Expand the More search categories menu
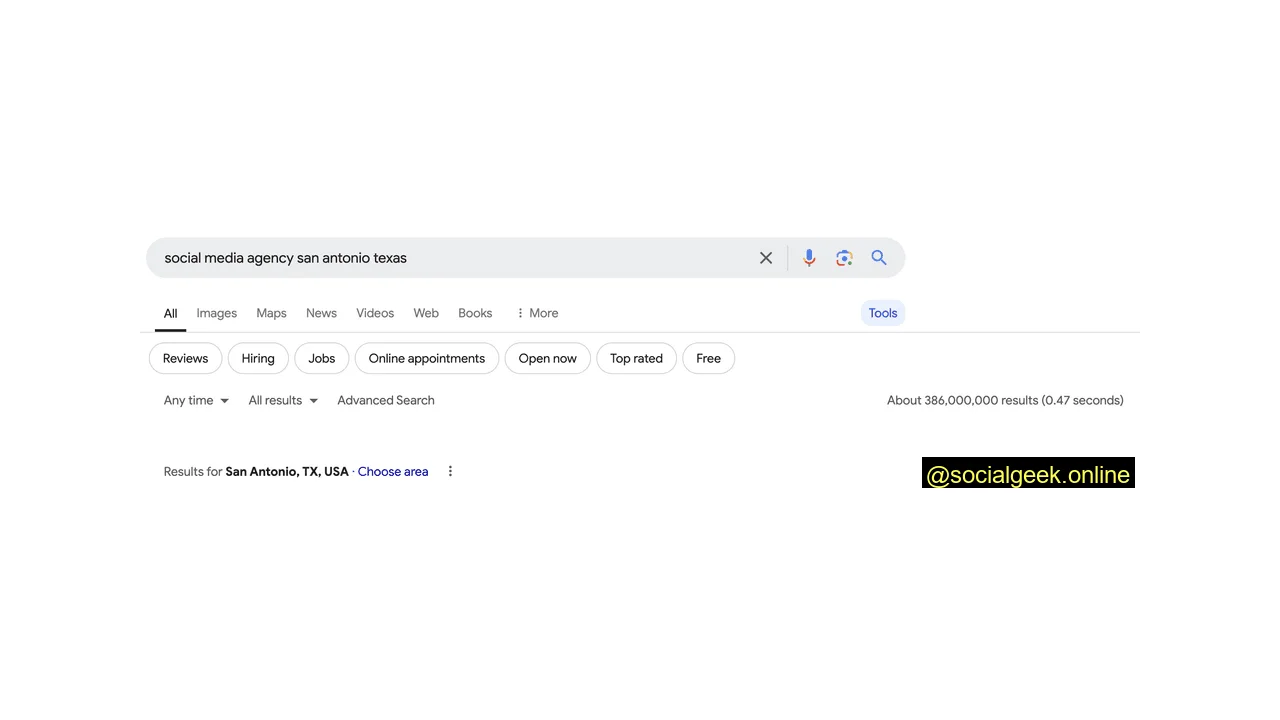The height and width of the screenshot is (720, 1280). click(537, 313)
